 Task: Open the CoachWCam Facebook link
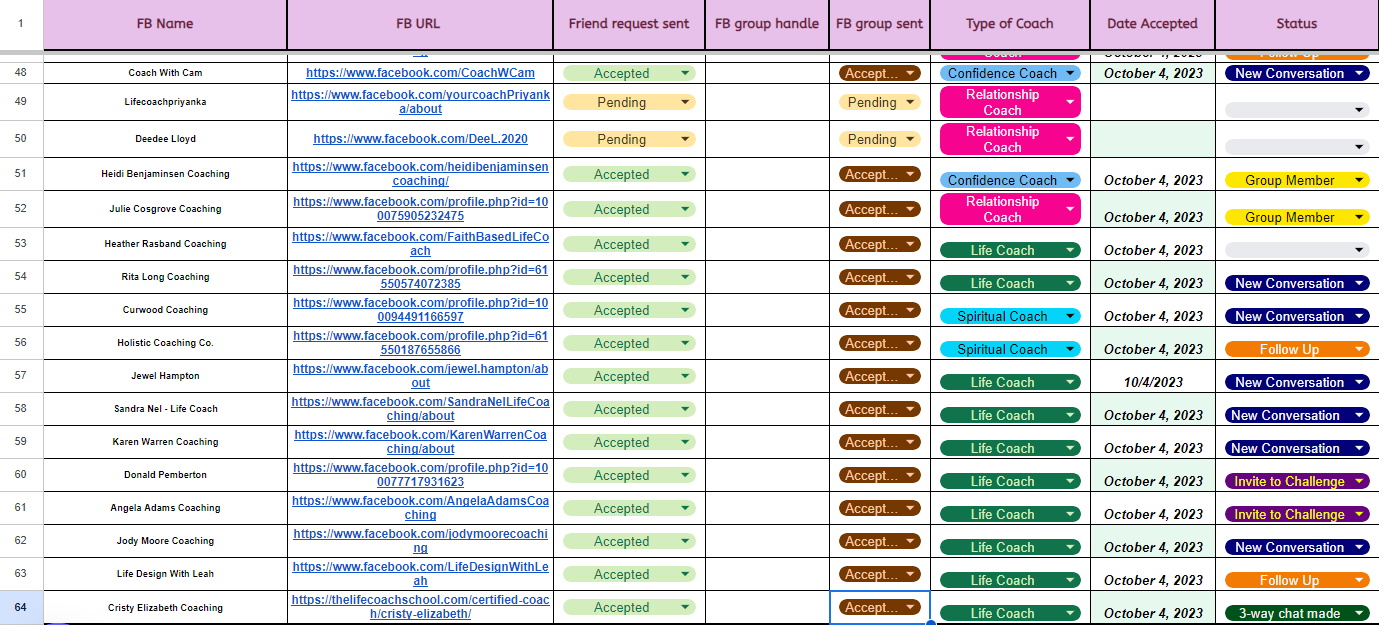tap(420, 73)
